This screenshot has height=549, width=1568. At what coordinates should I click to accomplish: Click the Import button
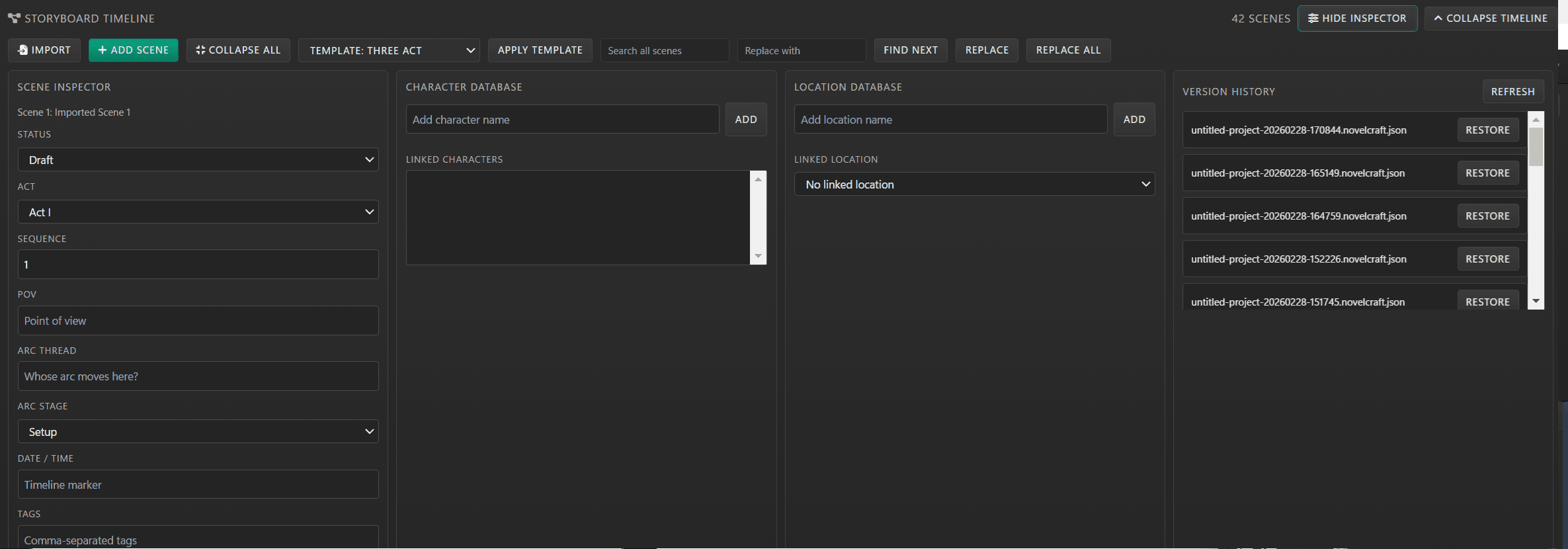click(x=44, y=50)
